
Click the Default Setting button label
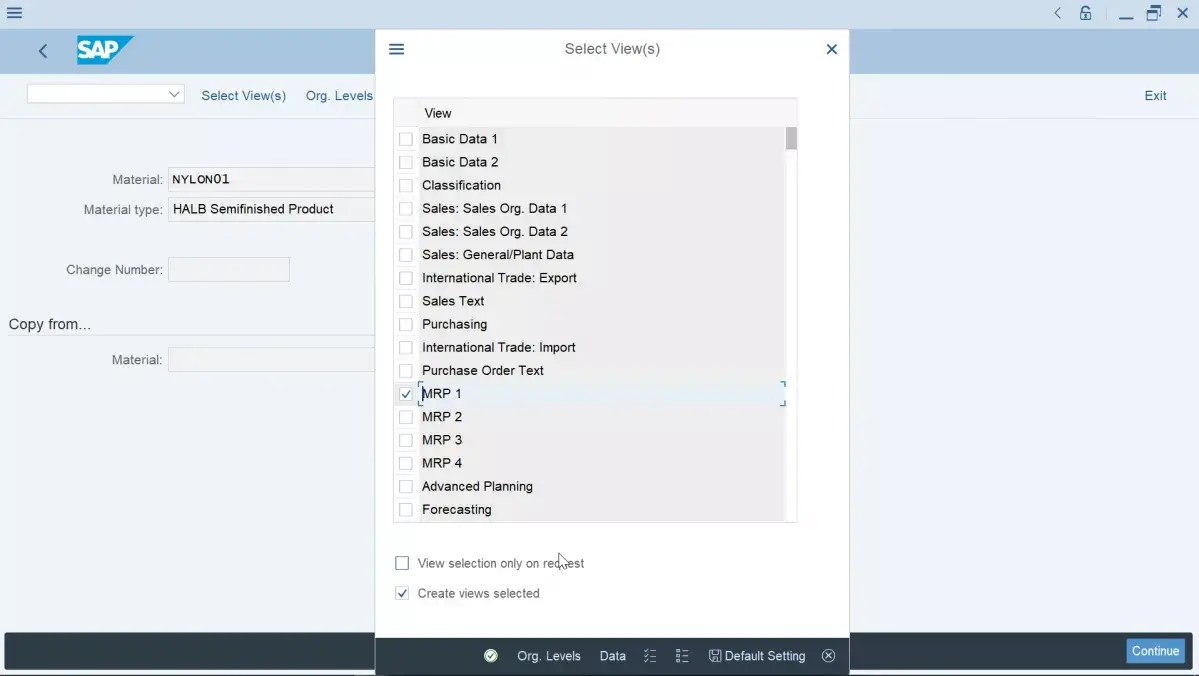[x=765, y=656]
